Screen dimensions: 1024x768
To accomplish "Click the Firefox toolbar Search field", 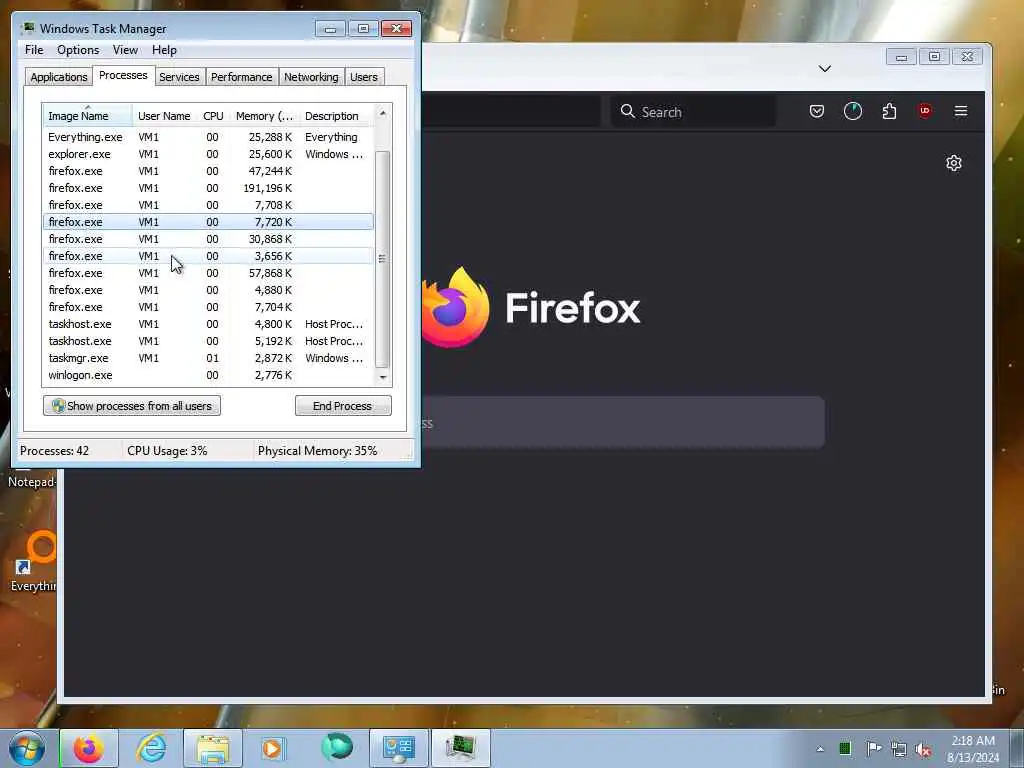I will 694,112.
